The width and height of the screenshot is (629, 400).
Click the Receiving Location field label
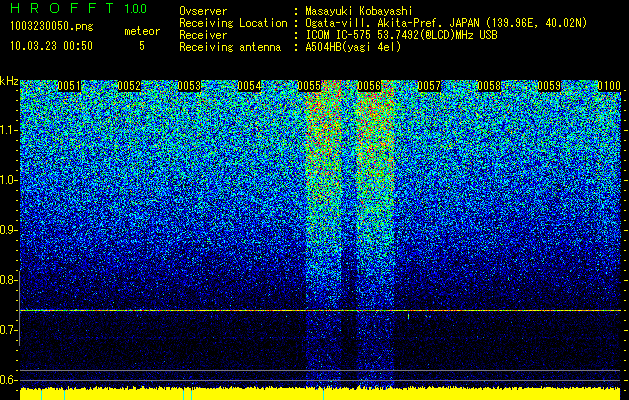tap(233, 24)
